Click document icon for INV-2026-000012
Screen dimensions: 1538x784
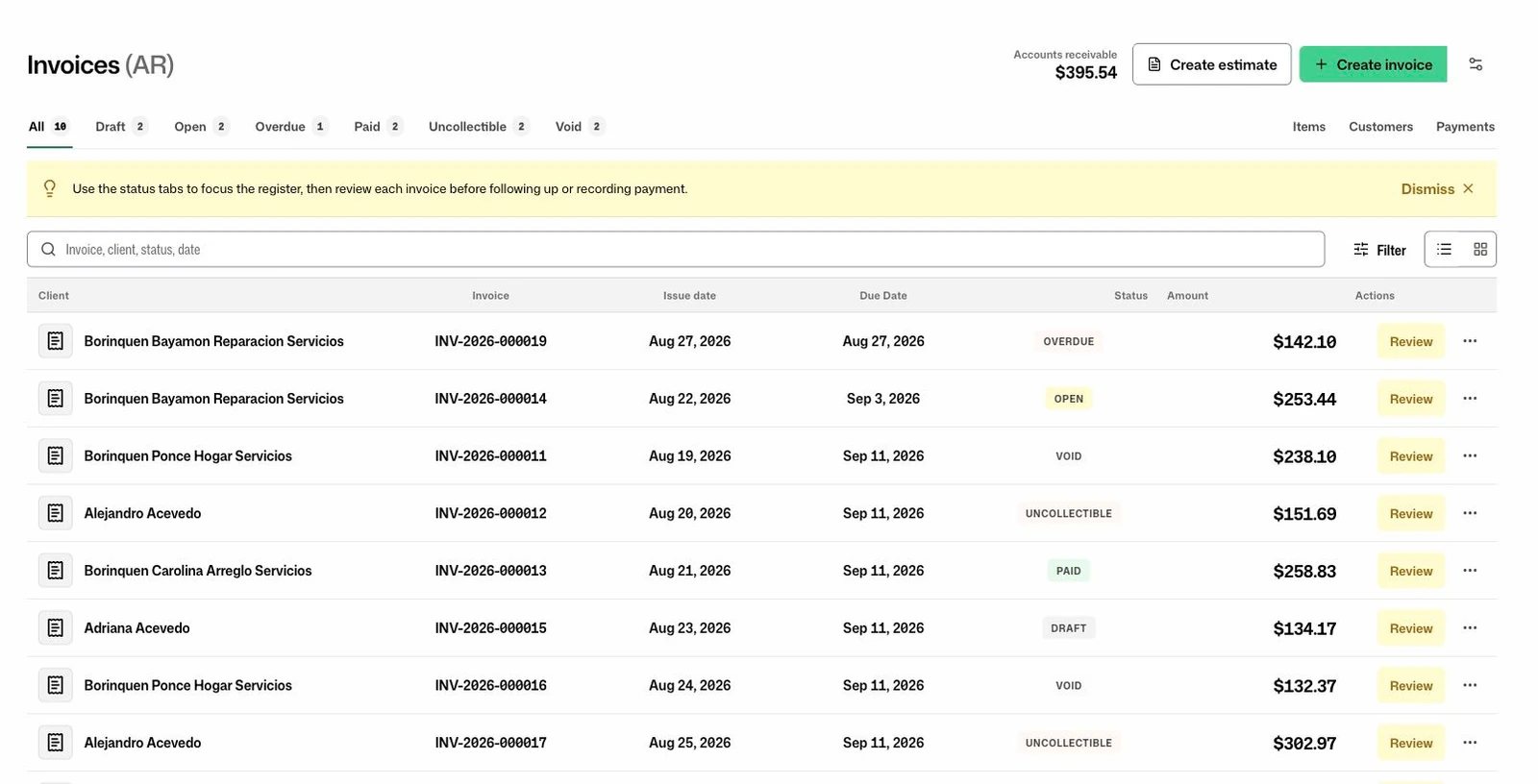coord(56,513)
